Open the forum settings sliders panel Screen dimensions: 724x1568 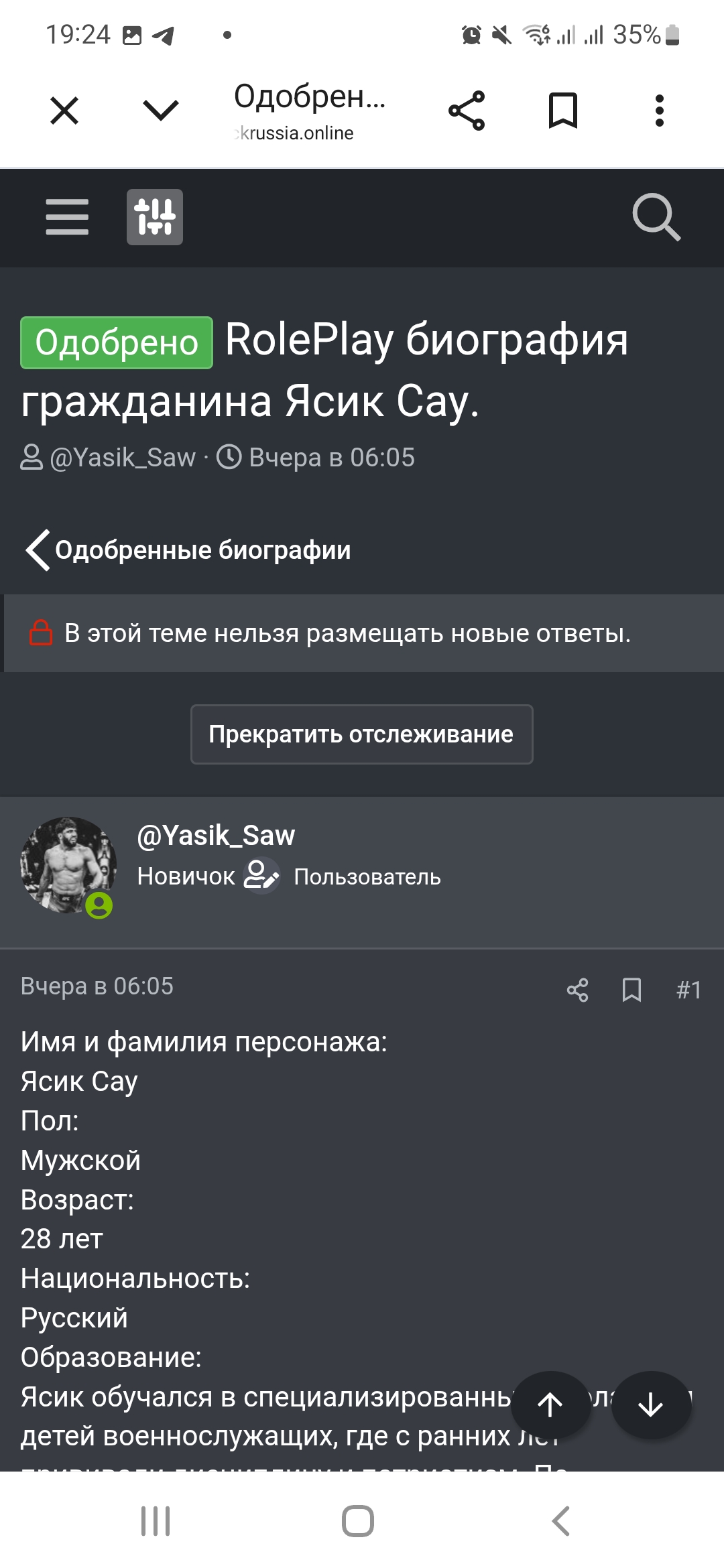click(155, 217)
